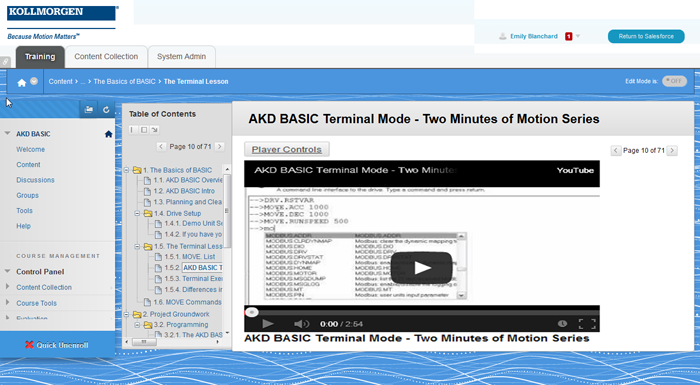Screen dimensions: 700x385
Task: Open Discussions in course menu
Action: tap(35, 180)
